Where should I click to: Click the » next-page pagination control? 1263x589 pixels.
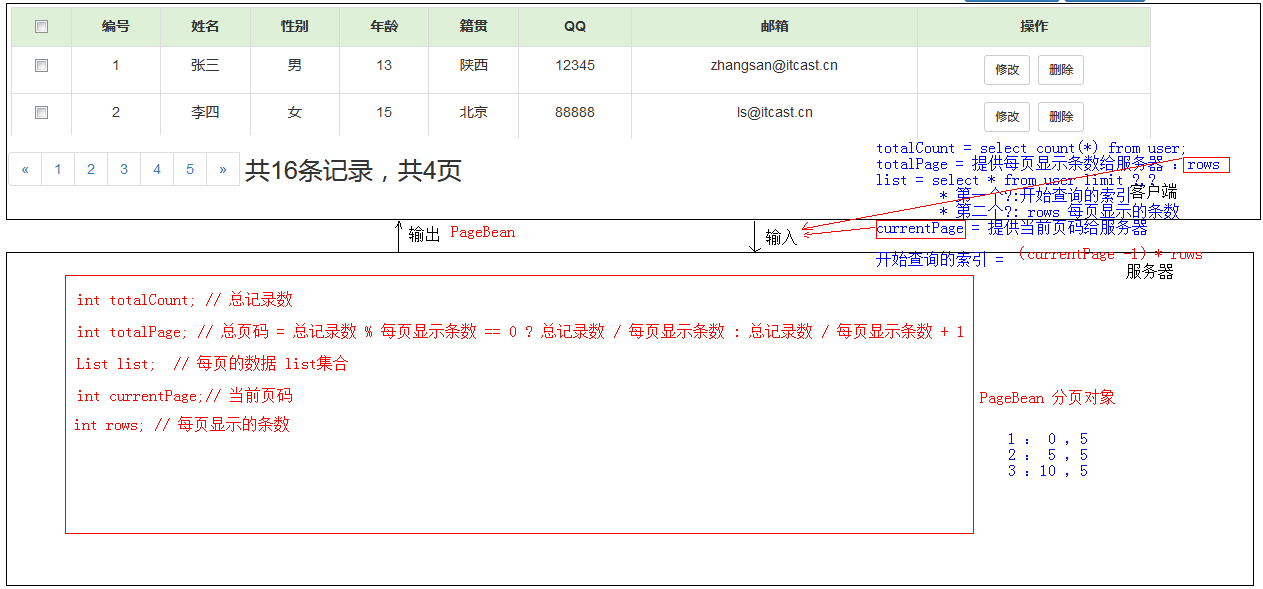(222, 169)
